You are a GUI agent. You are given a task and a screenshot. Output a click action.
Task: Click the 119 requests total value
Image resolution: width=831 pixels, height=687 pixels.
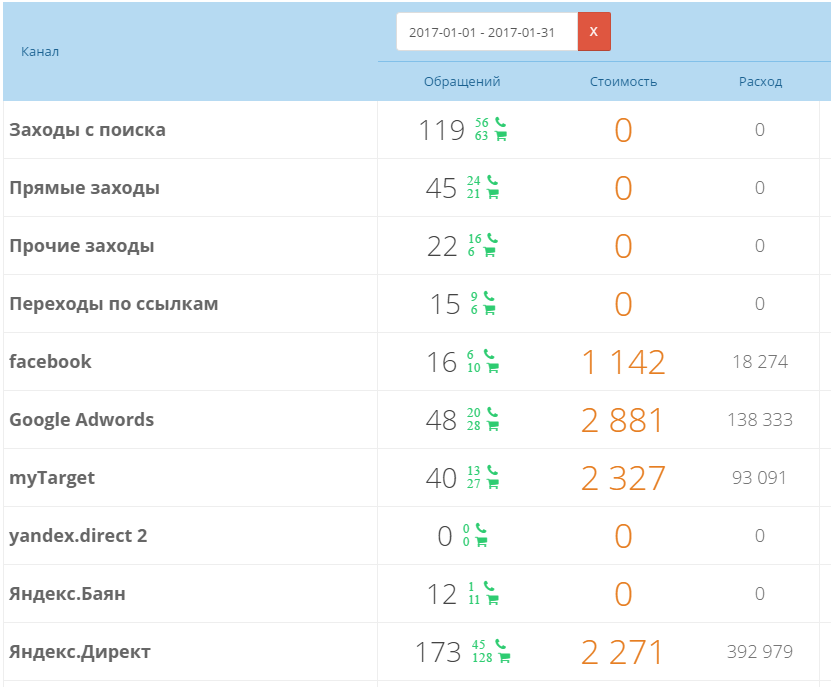coord(441,130)
